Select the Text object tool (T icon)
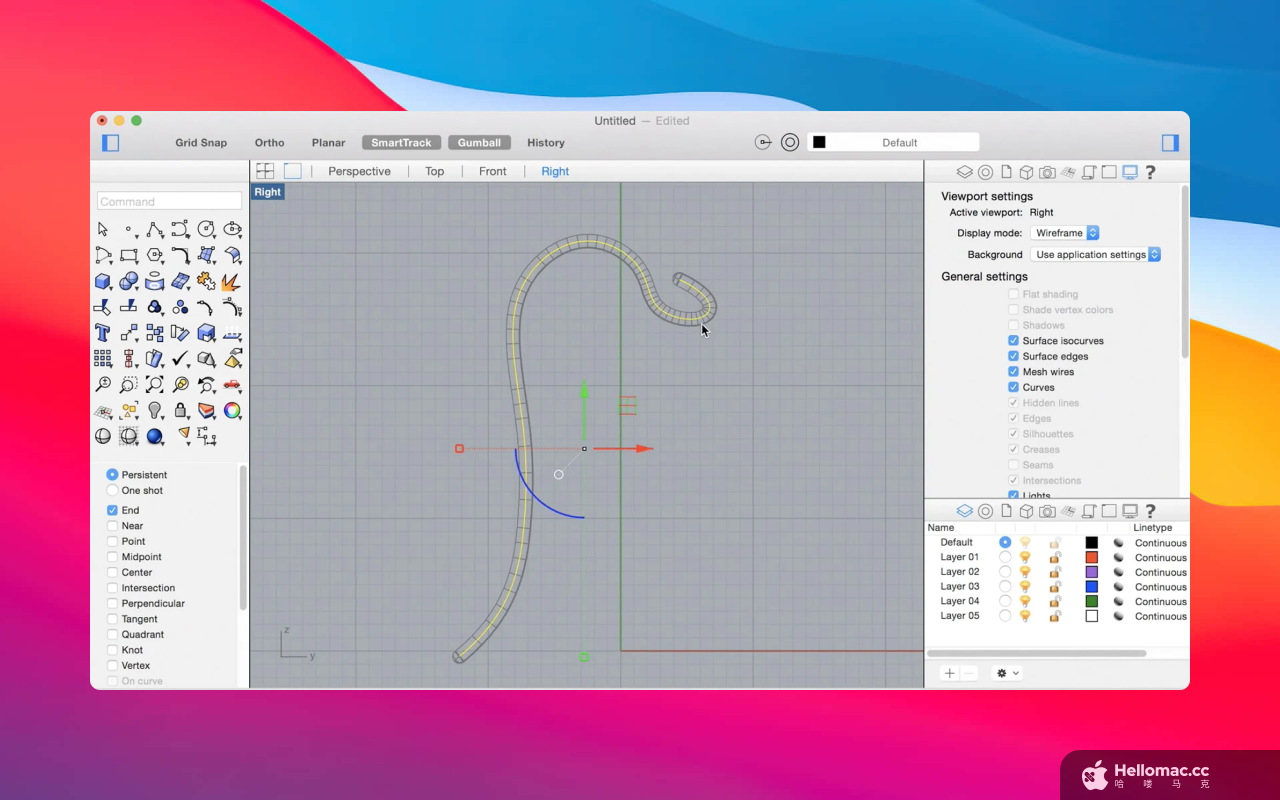Screen dimensions: 1280x800 [x=102, y=332]
